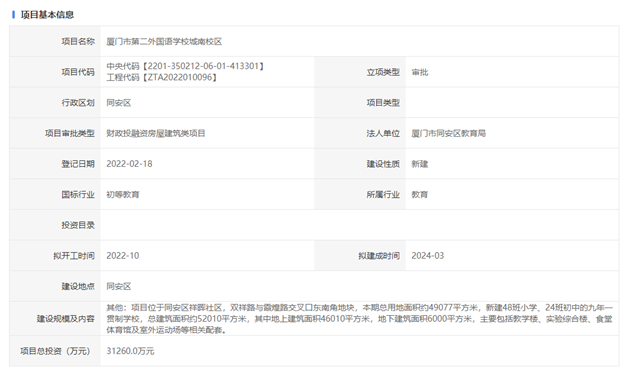625x375 pixels.
Task: Click the 拟建成时间 label
Action: pyautogui.click(x=379, y=256)
